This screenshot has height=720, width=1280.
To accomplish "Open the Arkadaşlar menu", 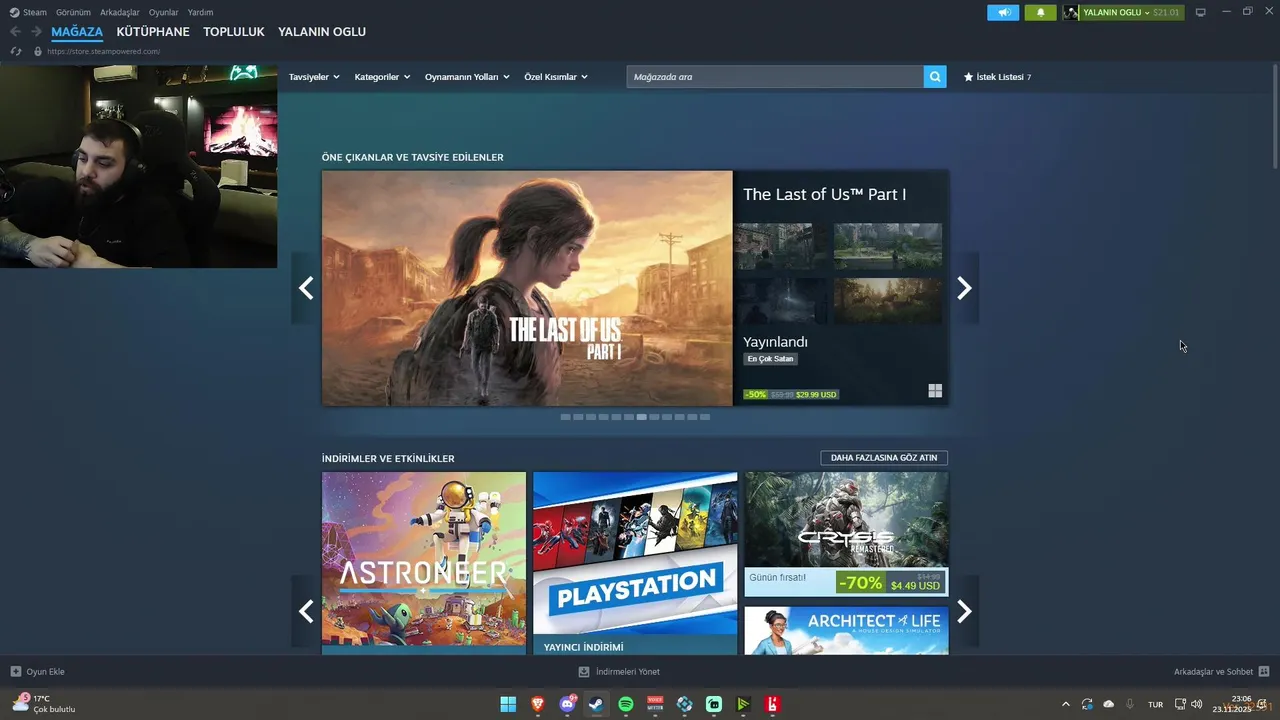I will pos(120,12).
